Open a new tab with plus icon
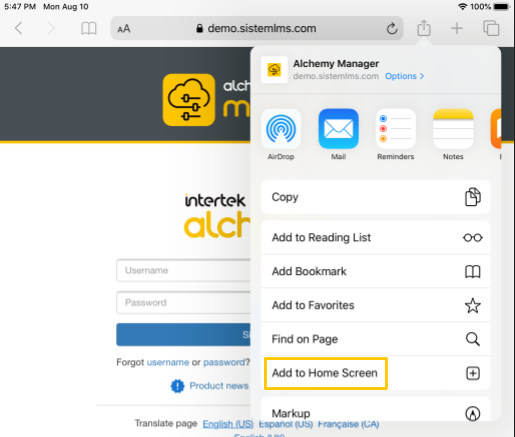The image size is (515, 437). [457, 28]
